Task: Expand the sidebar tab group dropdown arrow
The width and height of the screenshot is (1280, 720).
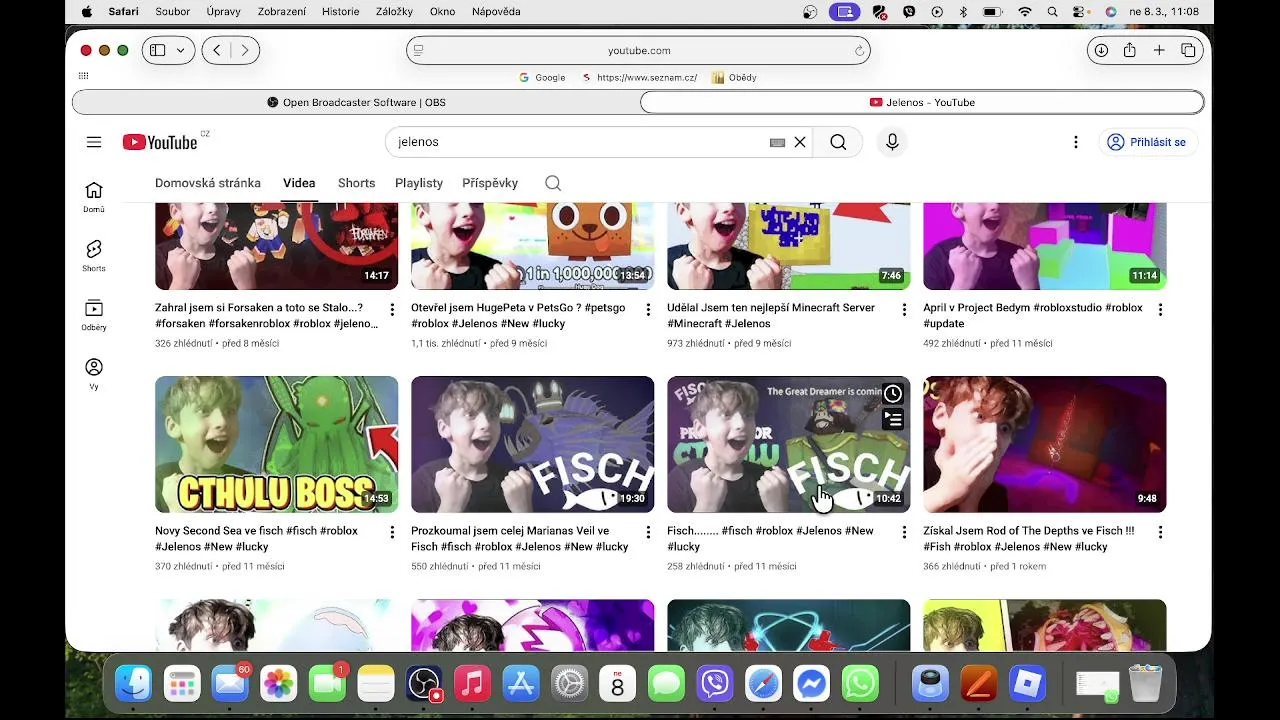Action: pyautogui.click(x=181, y=50)
